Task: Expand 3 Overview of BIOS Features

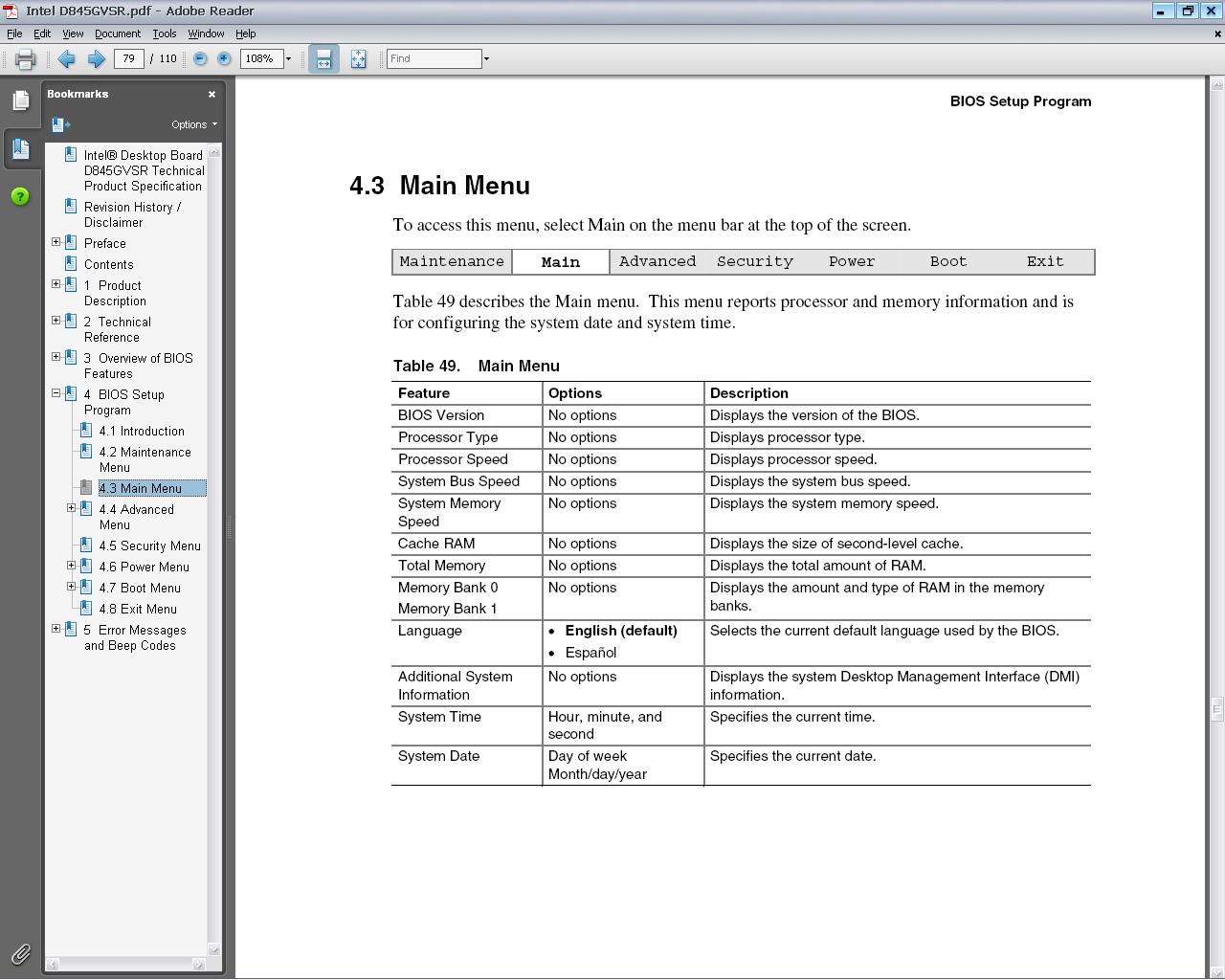Action: tap(56, 357)
